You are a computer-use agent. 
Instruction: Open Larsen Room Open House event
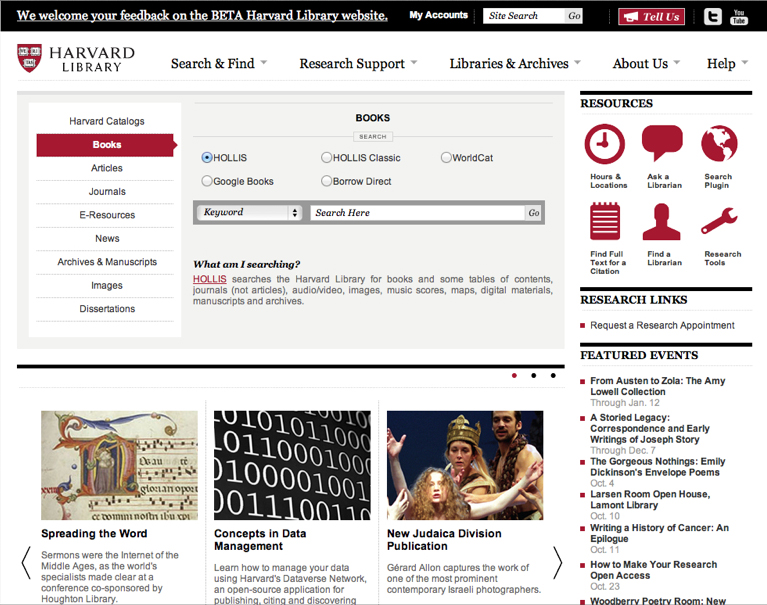coord(650,500)
